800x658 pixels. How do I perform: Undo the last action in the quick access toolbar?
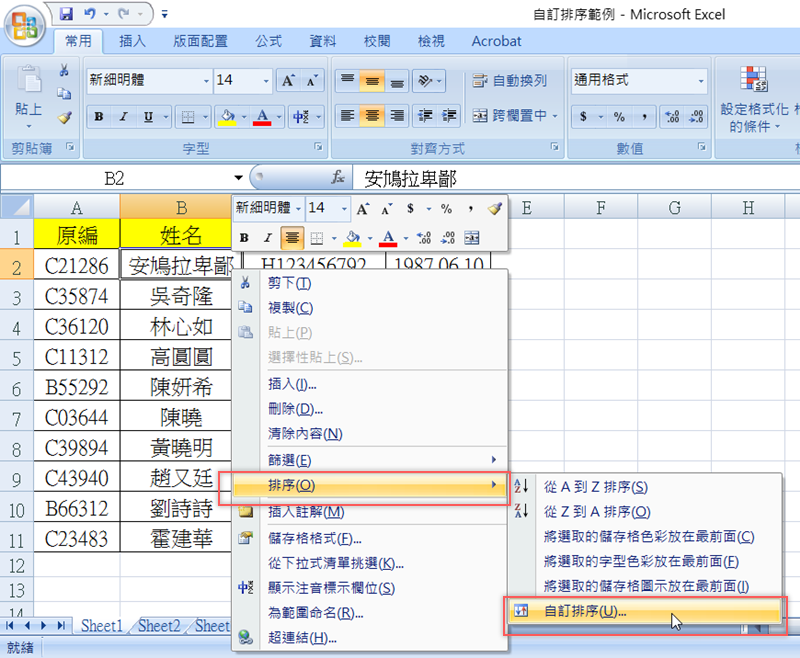(x=90, y=14)
